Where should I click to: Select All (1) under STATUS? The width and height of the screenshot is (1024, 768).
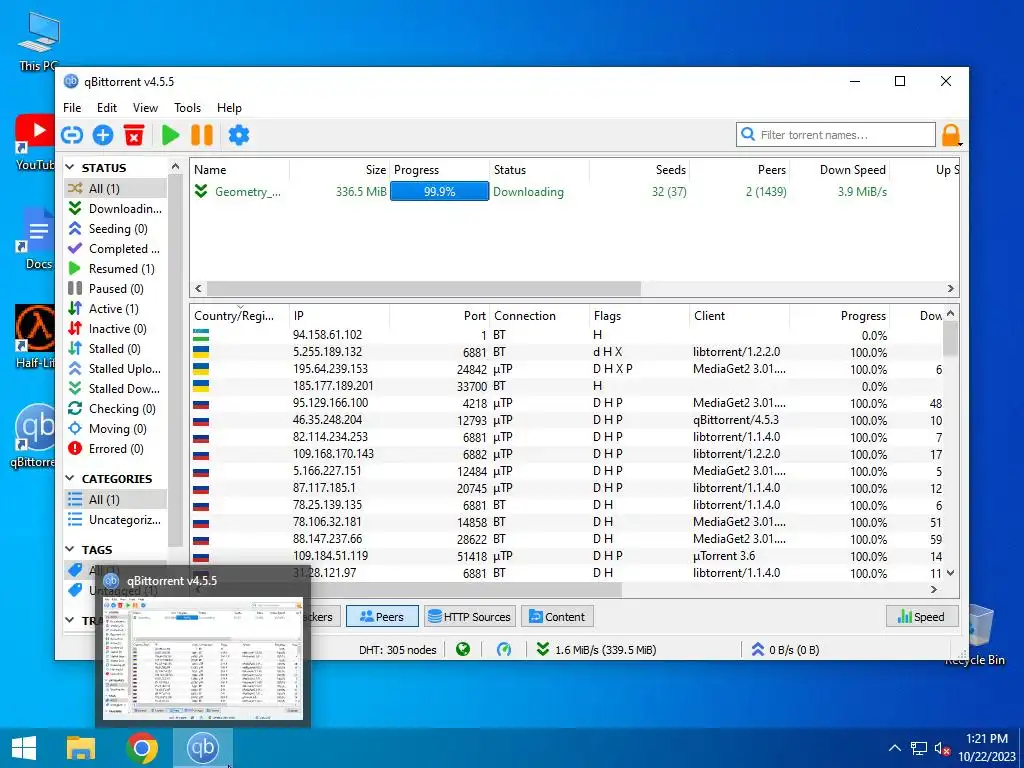(115, 189)
